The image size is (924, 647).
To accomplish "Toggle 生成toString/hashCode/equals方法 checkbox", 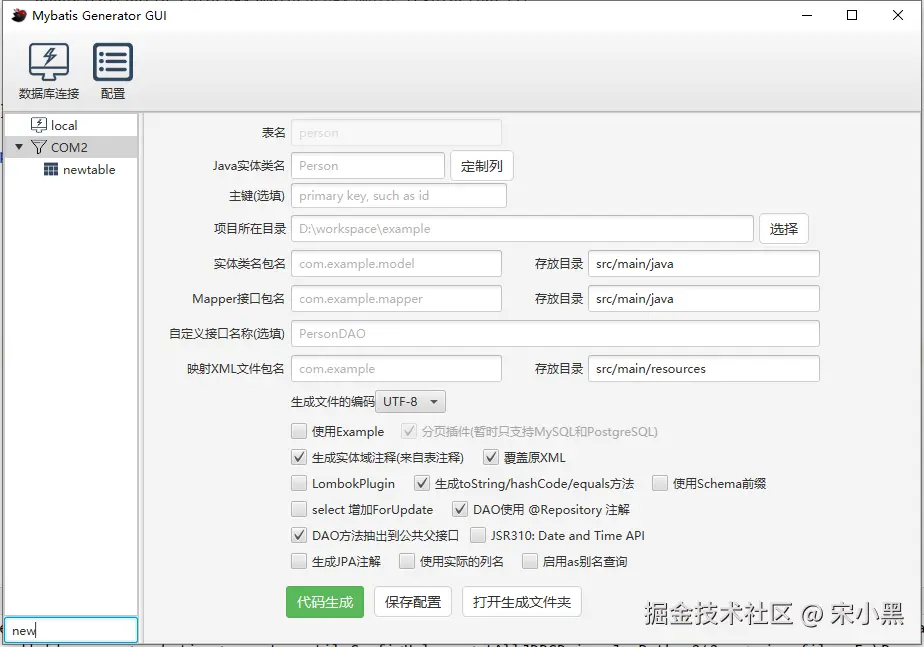I will (422, 483).
